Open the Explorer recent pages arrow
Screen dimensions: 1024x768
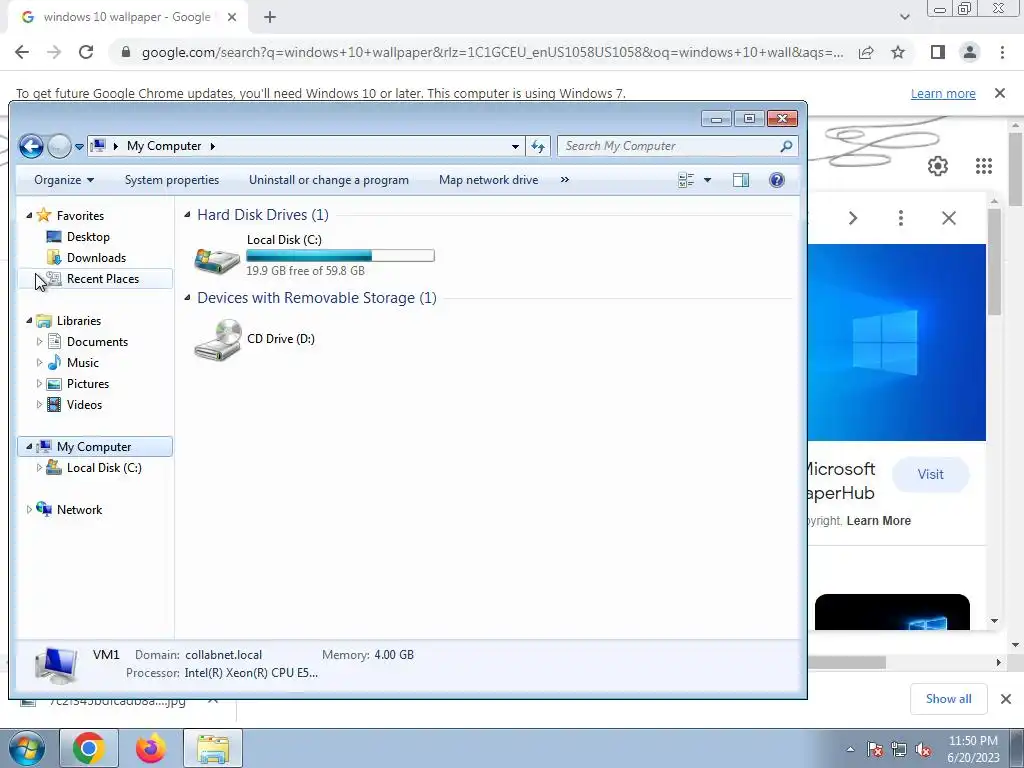[79, 147]
